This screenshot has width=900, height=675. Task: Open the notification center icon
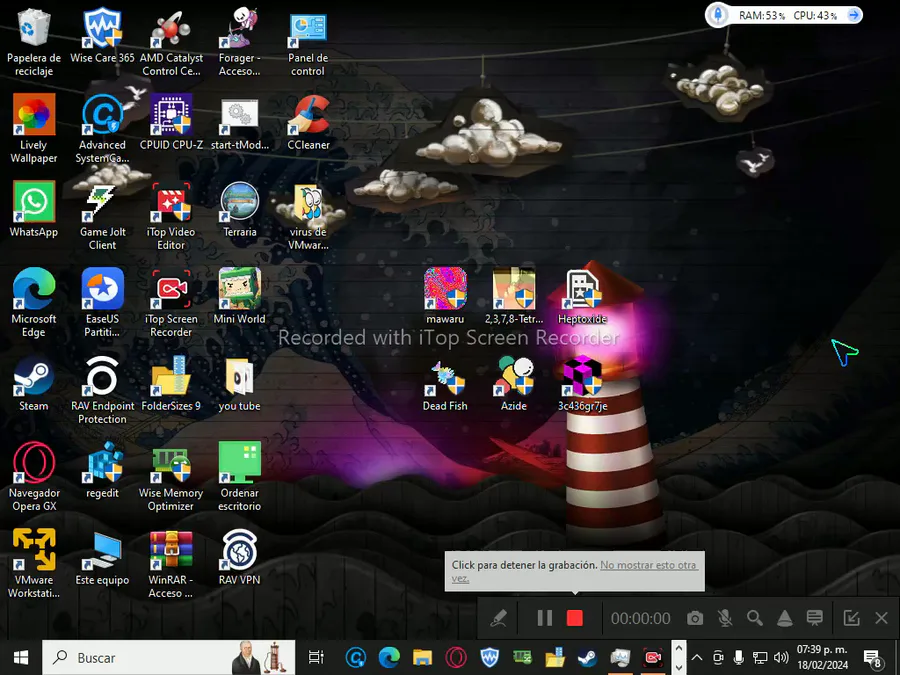872,658
